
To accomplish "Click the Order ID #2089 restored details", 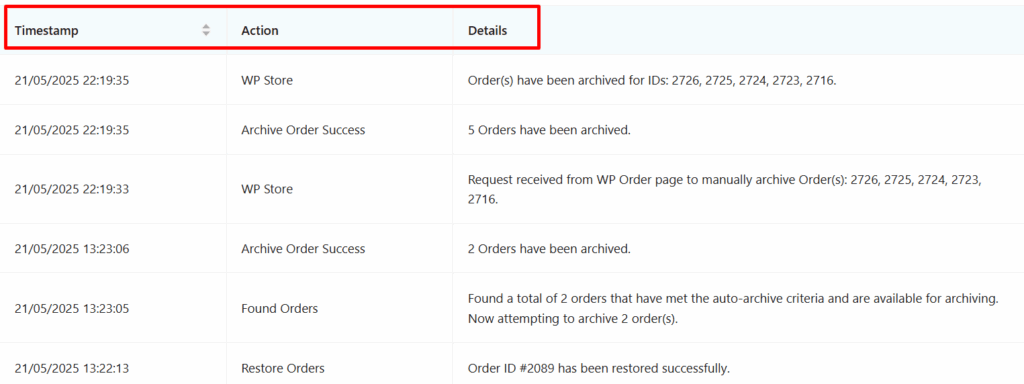I will (x=598, y=368).
